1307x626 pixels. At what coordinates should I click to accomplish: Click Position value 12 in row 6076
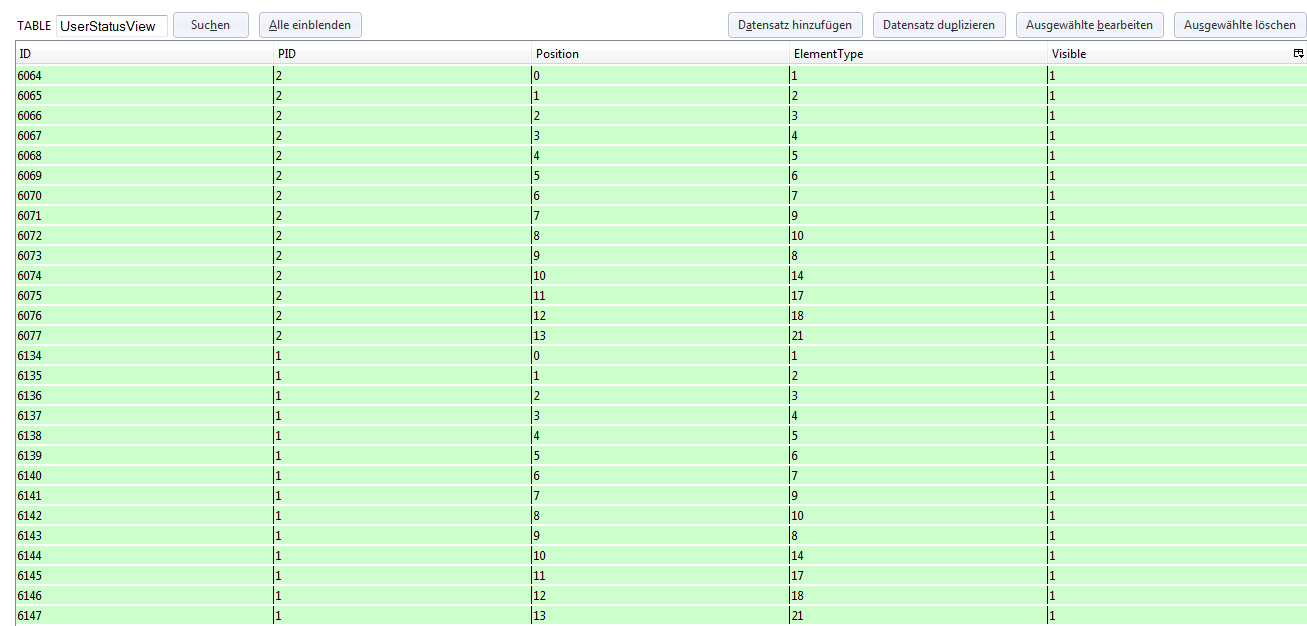(x=539, y=316)
